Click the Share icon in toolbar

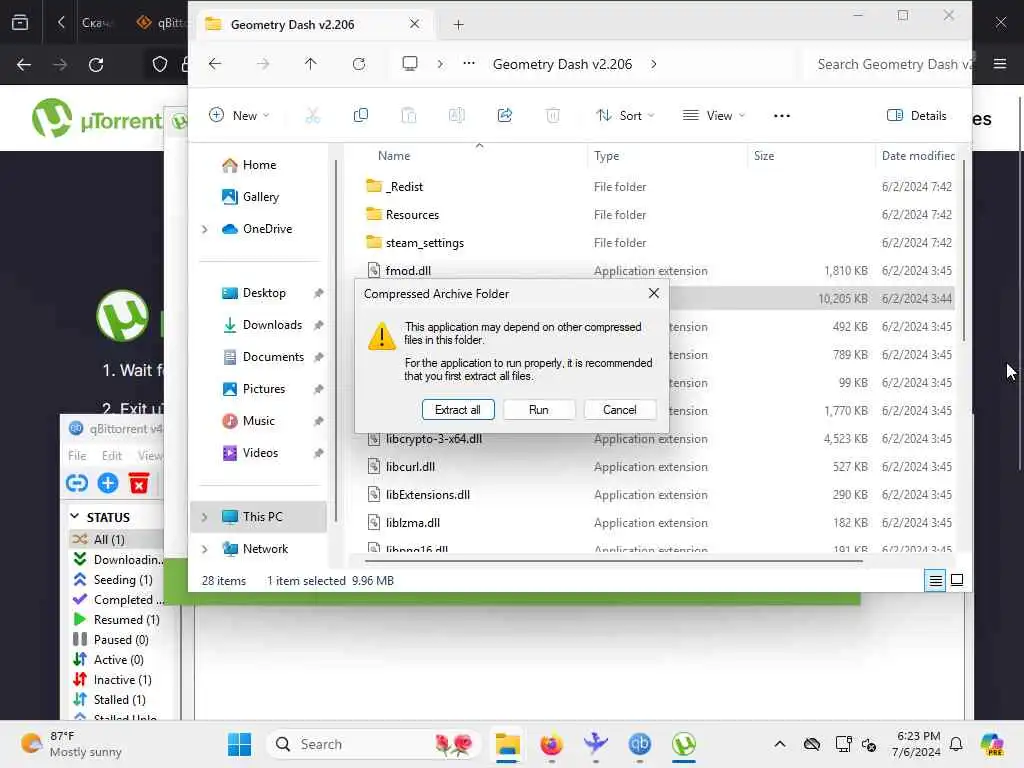point(504,116)
